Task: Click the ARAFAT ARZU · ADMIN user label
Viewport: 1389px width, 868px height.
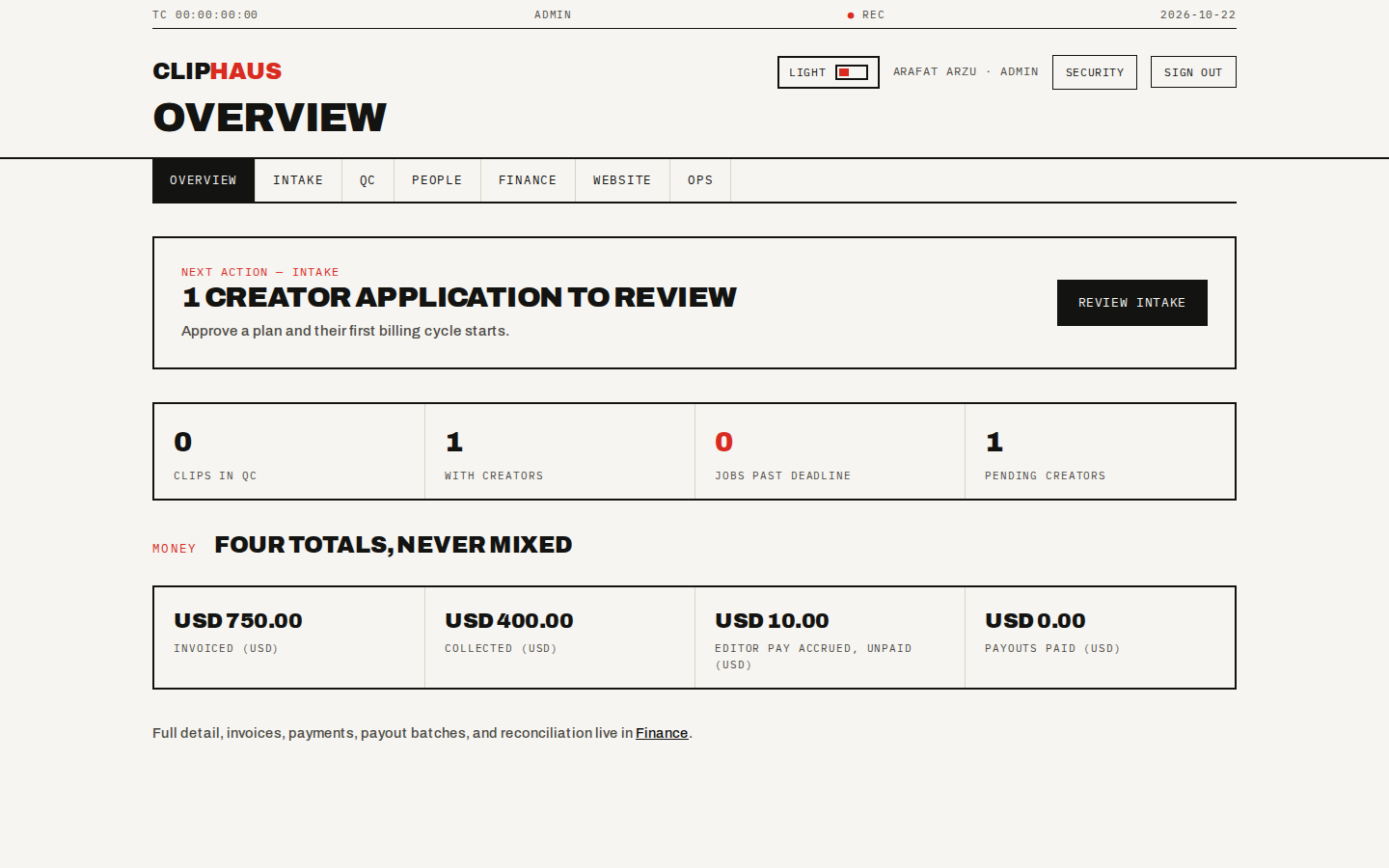Action: (966, 72)
